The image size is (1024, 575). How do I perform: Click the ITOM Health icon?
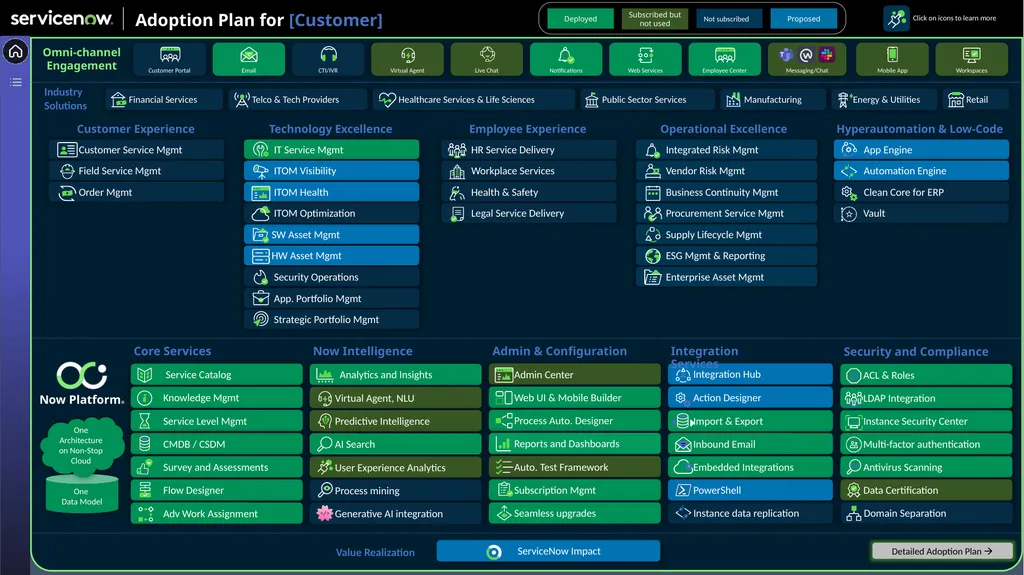point(261,193)
